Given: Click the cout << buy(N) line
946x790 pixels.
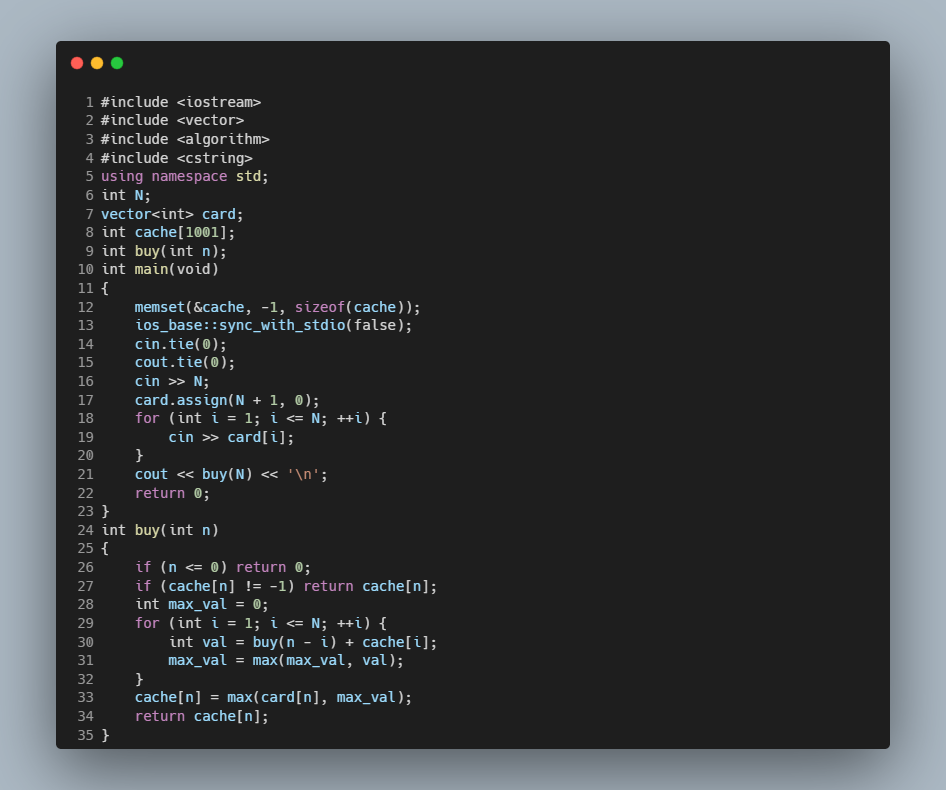Looking at the screenshot, I should pos(231,474).
